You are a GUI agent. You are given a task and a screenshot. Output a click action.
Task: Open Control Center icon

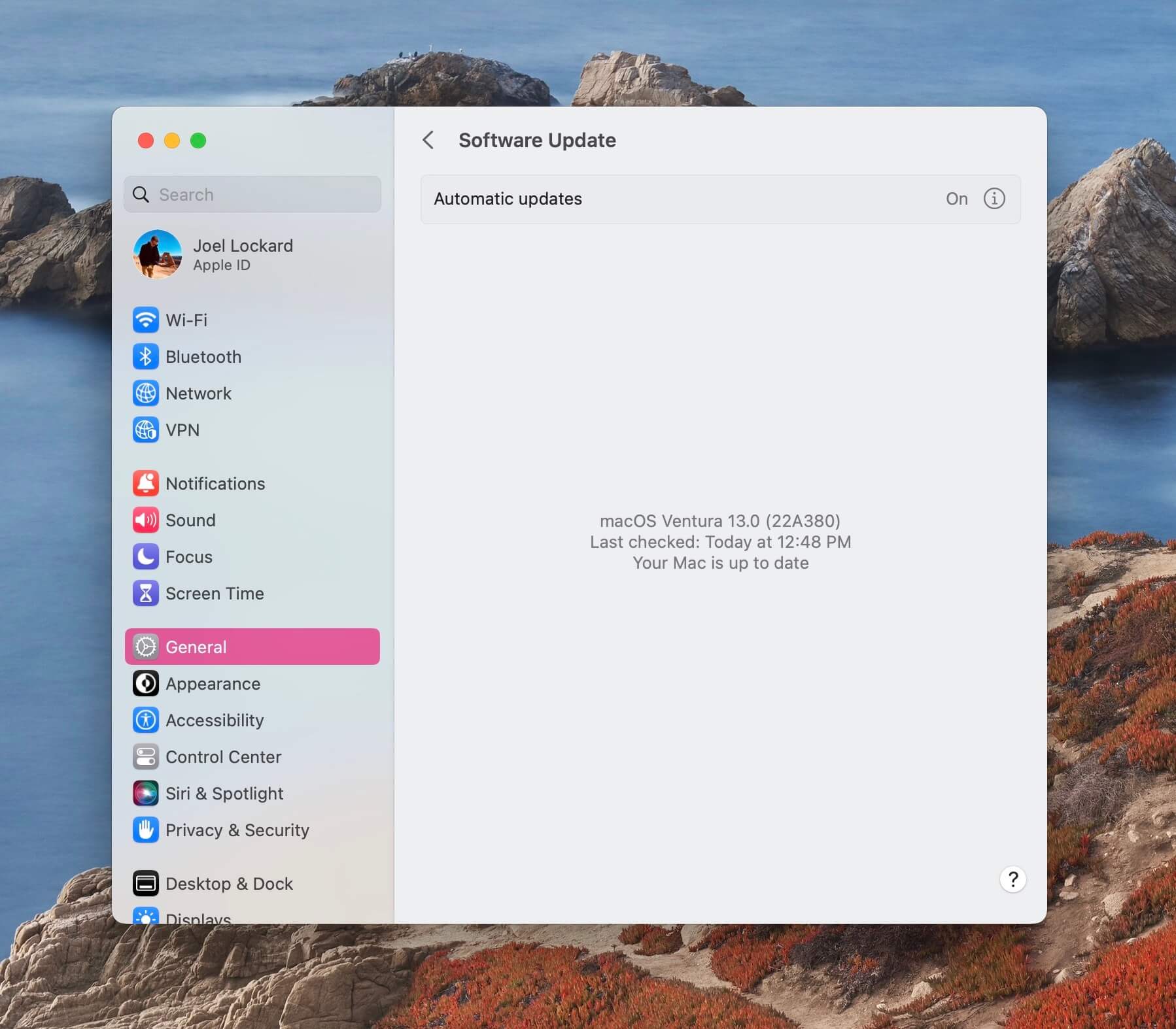tap(145, 756)
